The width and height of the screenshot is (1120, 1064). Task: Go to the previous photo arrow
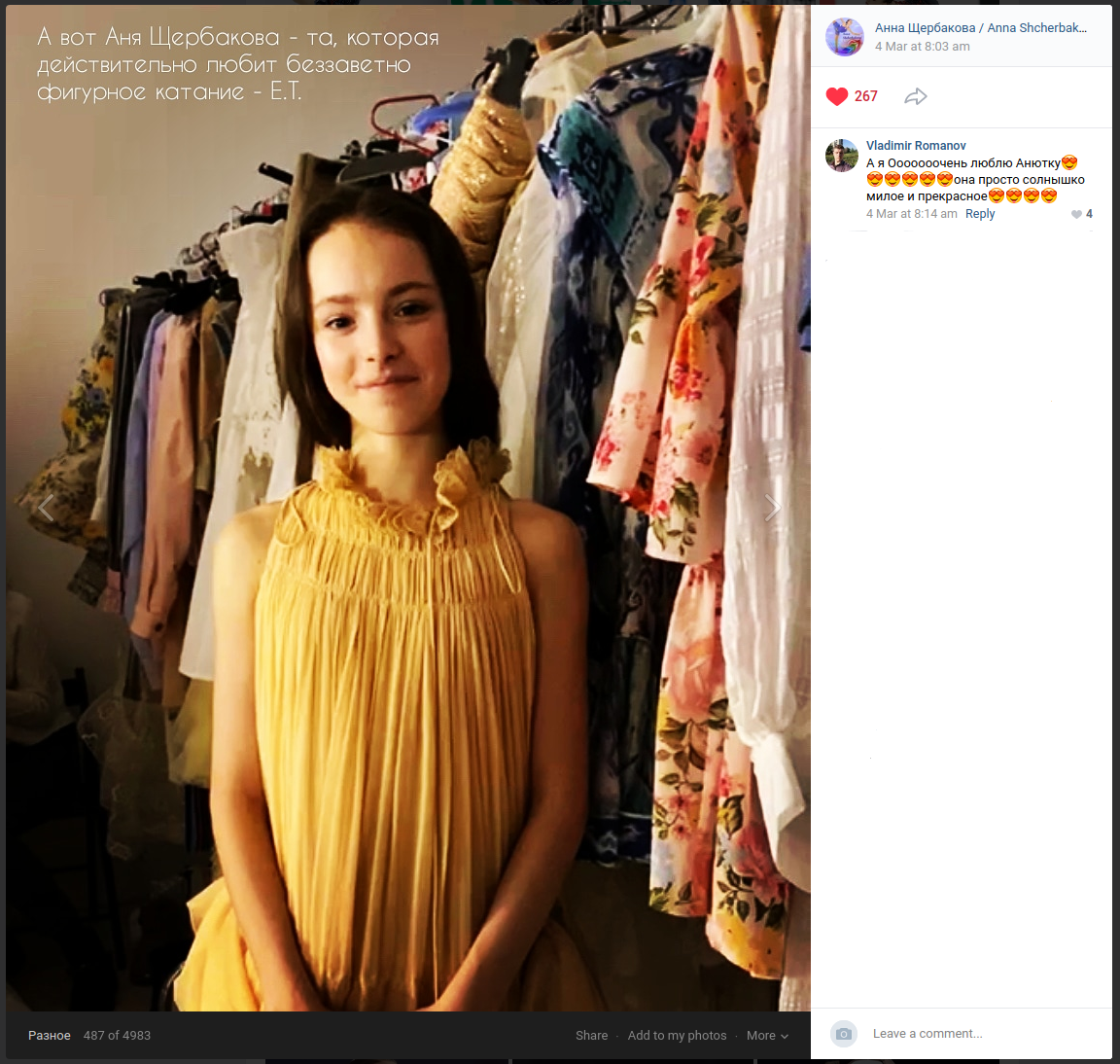(46, 508)
